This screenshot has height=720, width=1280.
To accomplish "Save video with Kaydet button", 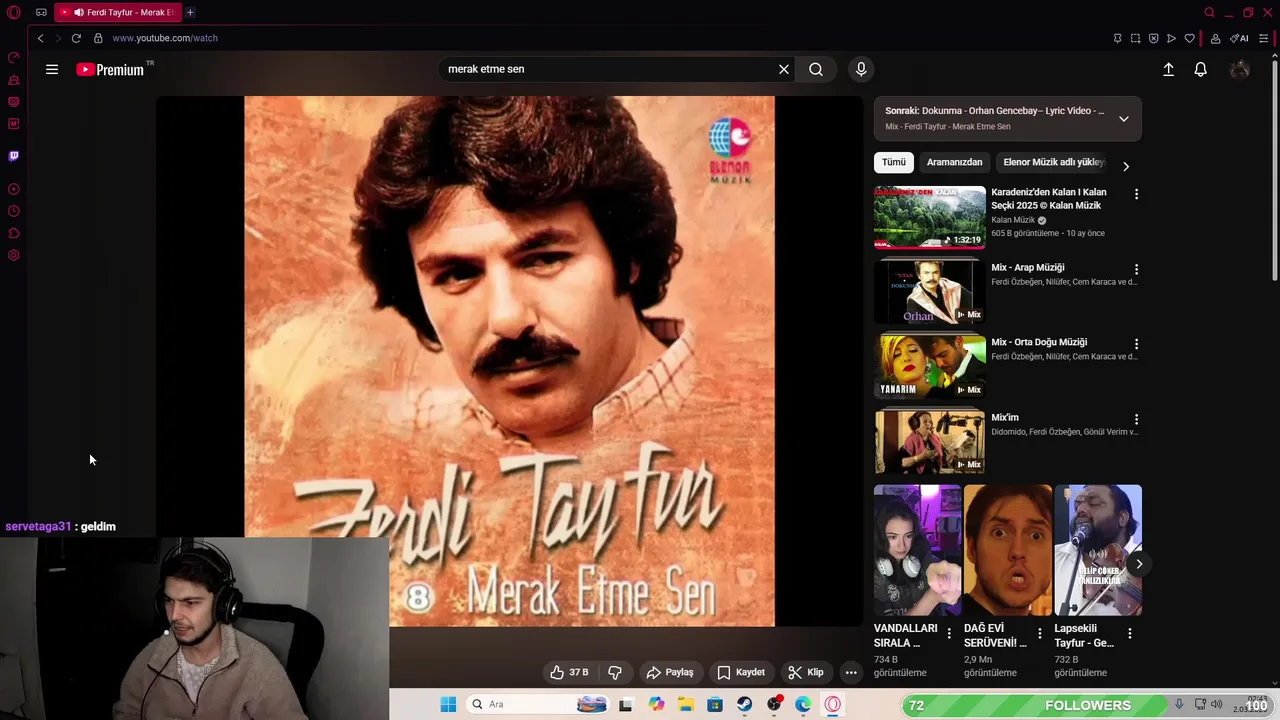I will [741, 672].
